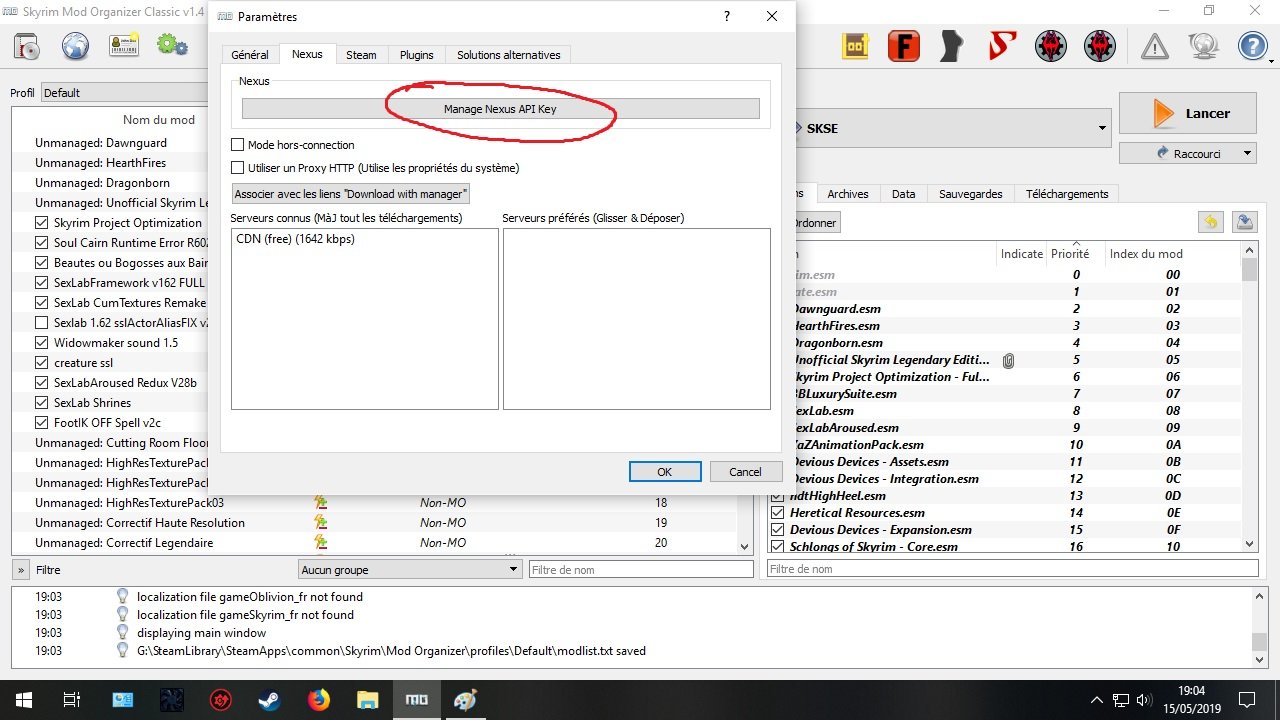Click the help question mark in Paramètres title bar
Viewport: 1280px width, 720px height.
[727, 16]
